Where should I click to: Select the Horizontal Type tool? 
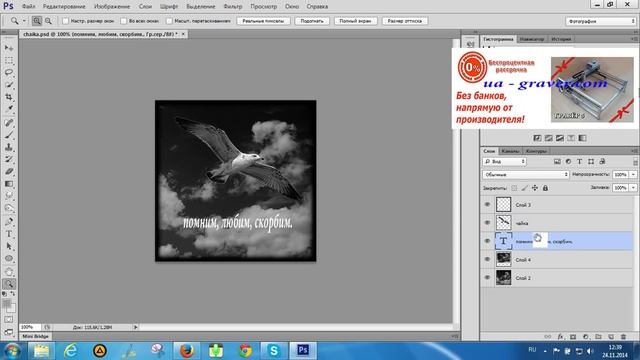(x=9, y=234)
